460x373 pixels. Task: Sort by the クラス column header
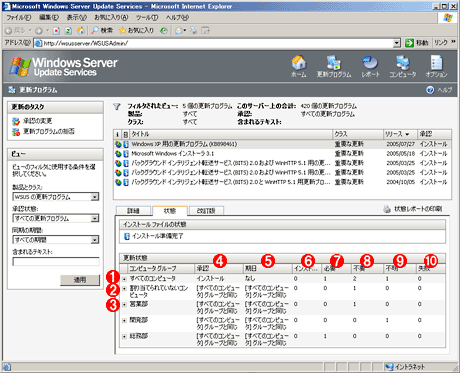tap(358, 134)
